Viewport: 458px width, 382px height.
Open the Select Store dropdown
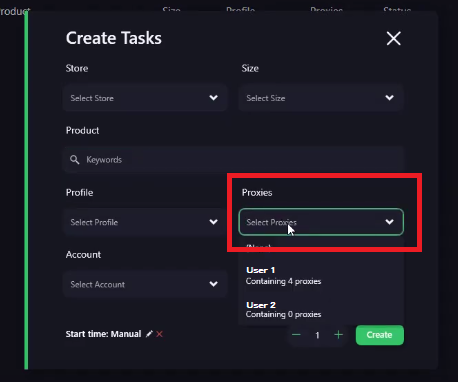click(x=145, y=98)
